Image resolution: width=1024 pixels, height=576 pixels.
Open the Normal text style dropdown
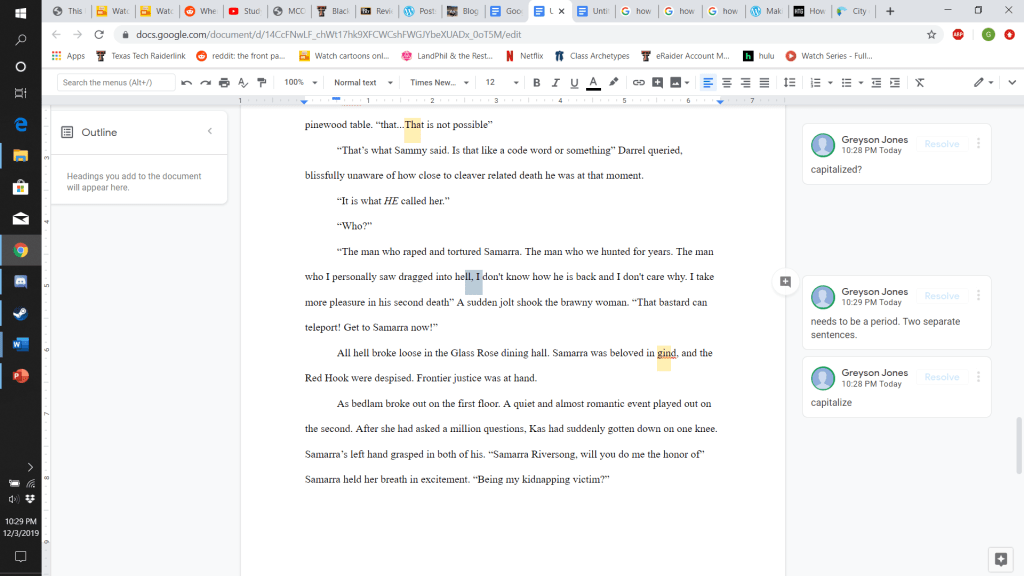pyautogui.click(x=361, y=82)
